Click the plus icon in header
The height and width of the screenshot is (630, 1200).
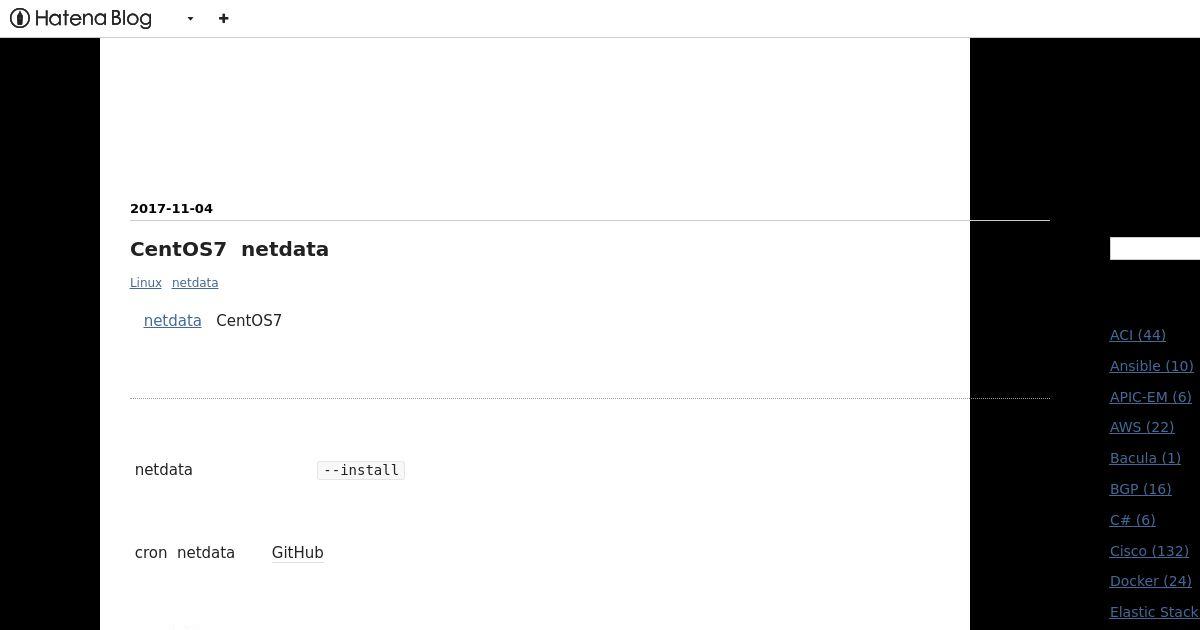click(223, 18)
